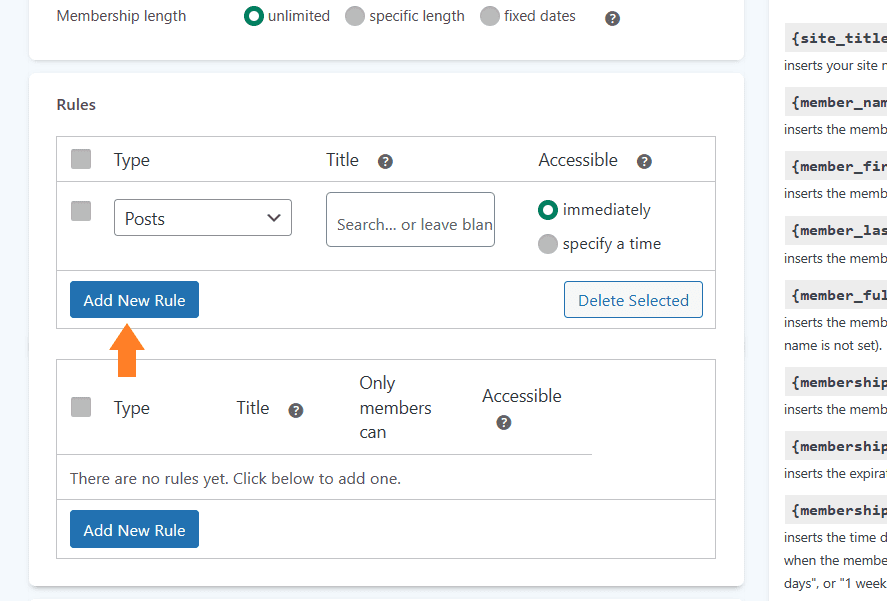The height and width of the screenshot is (601, 887).
Task: Tick the select-all checkbox in first rules table
Action: [81, 159]
